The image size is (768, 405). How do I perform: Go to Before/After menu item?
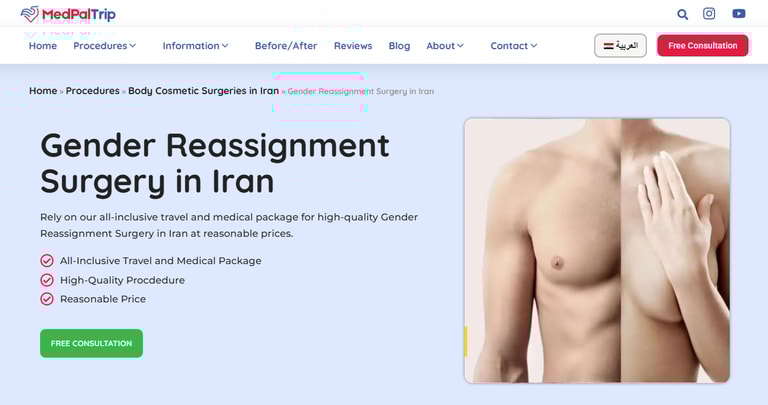click(x=286, y=46)
